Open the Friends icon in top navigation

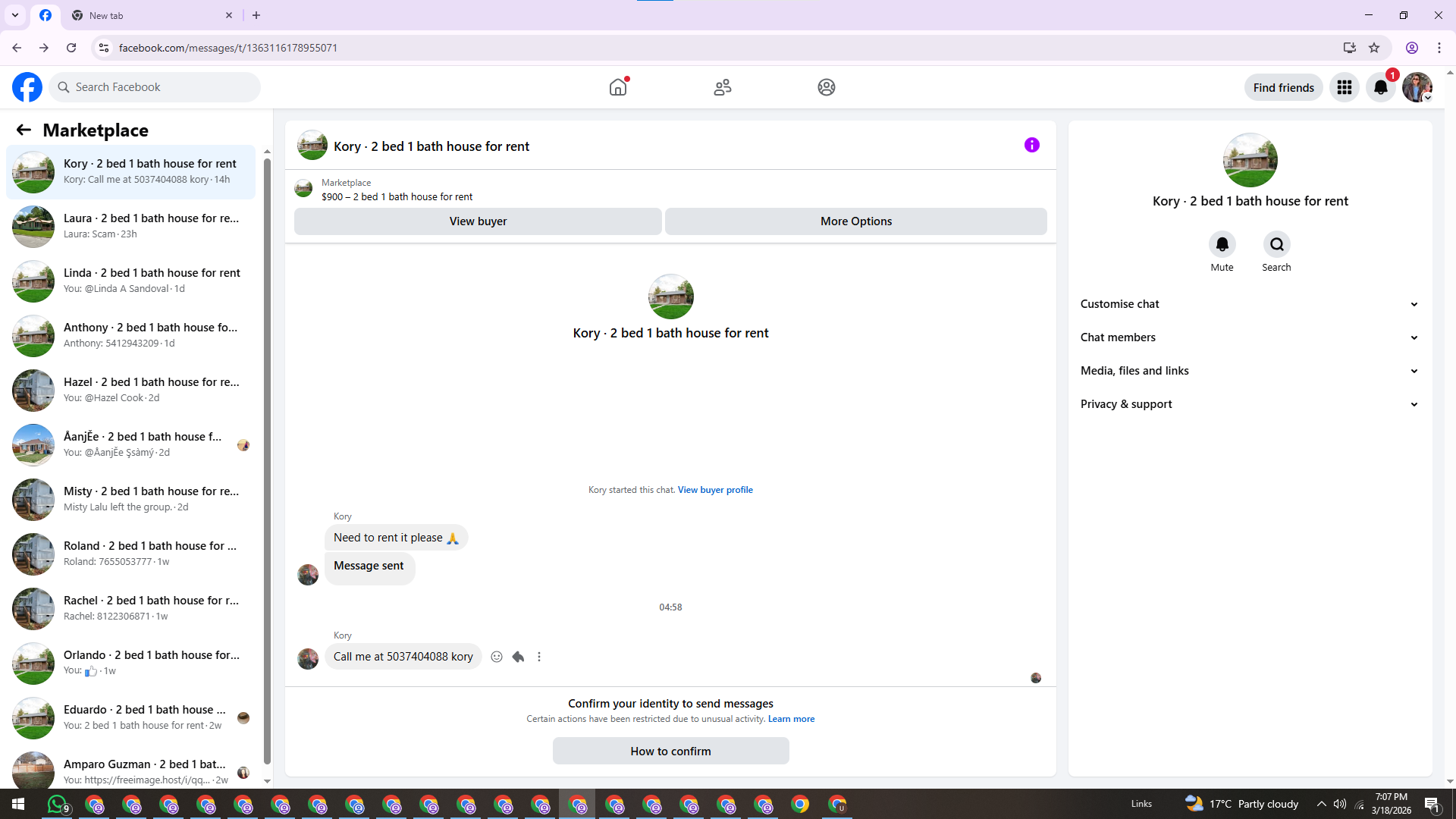[x=722, y=87]
